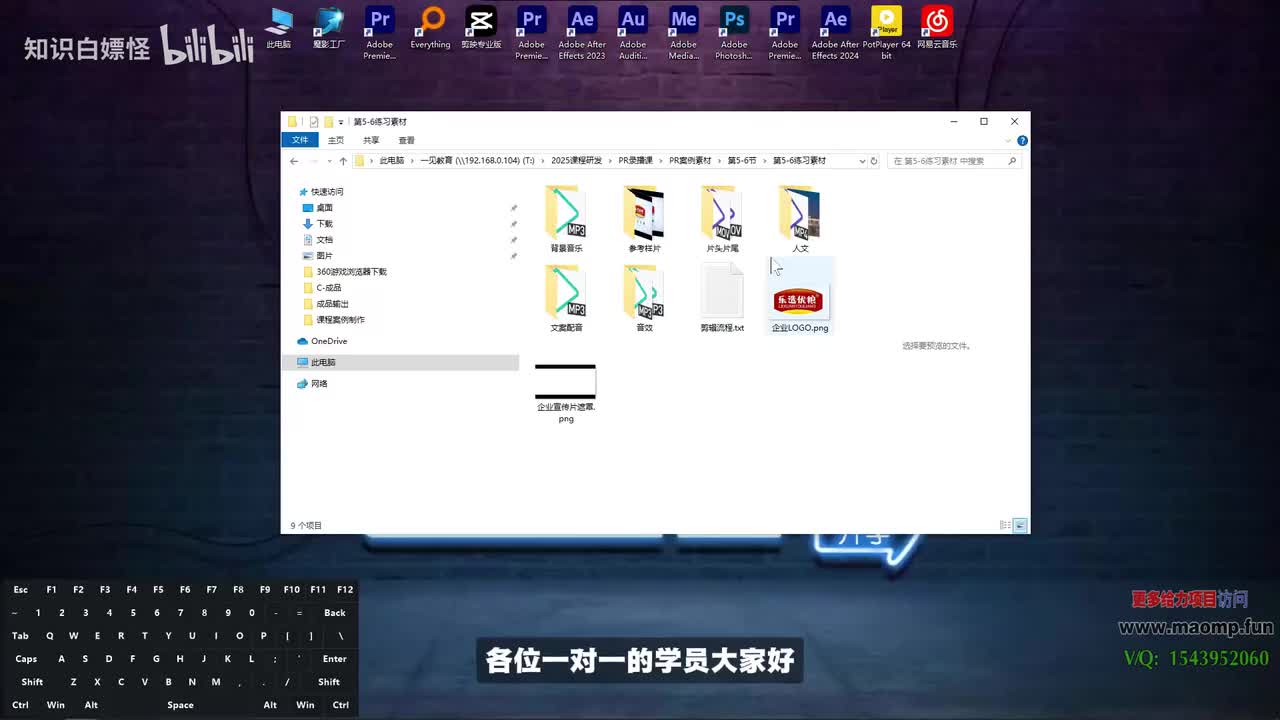The width and height of the screenshot is (1280, 720).
Task: Expand the ribbon with the chevron
Action: 1008,140
